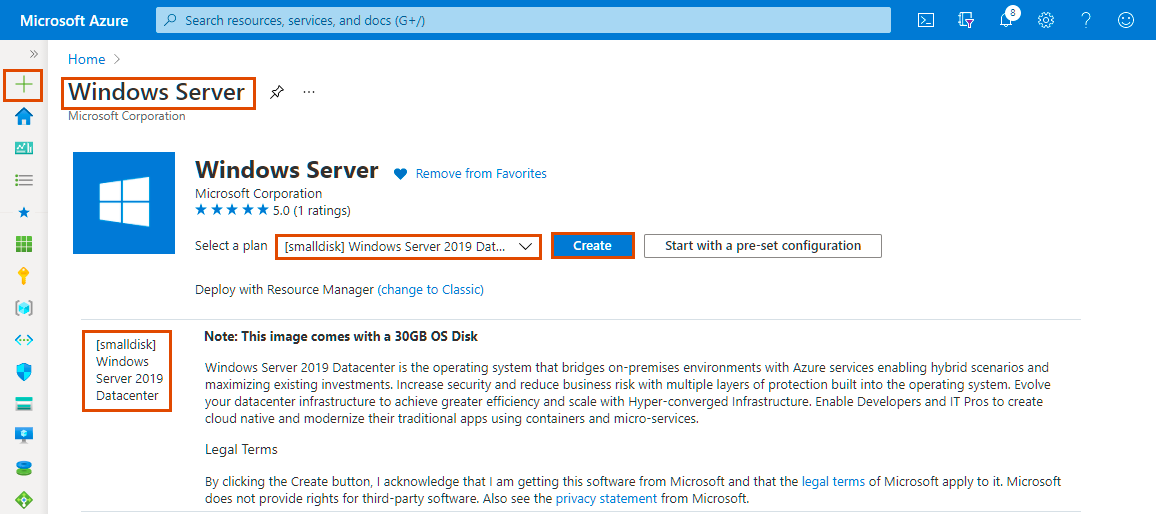Image resolution: width=1156 pixels, height=514 pixels.
Task: Open the Help question mark icon
Action: (x=1086, y=21)
